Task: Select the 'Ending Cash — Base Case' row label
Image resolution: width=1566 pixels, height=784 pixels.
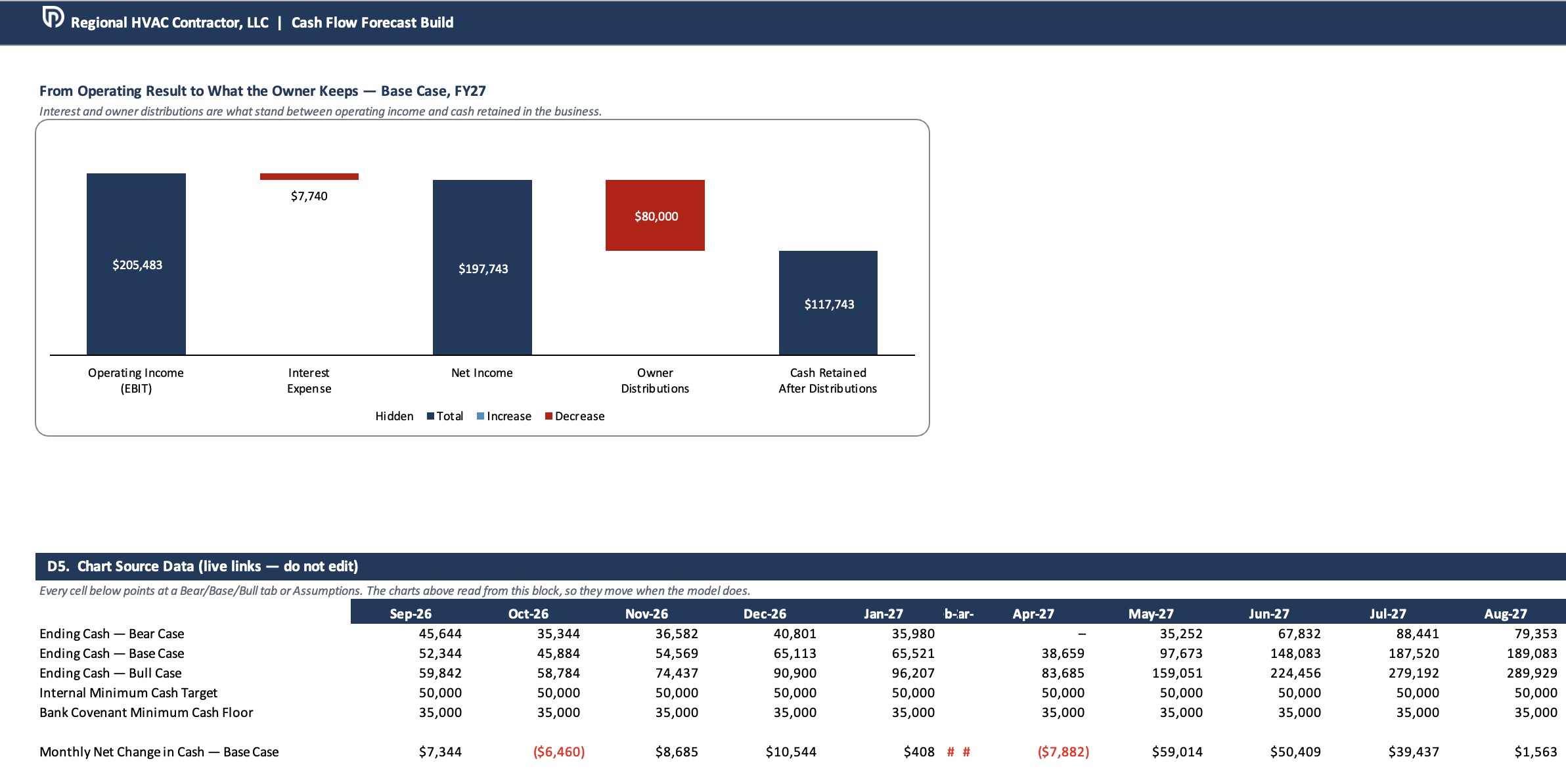Action: point(112,653)
